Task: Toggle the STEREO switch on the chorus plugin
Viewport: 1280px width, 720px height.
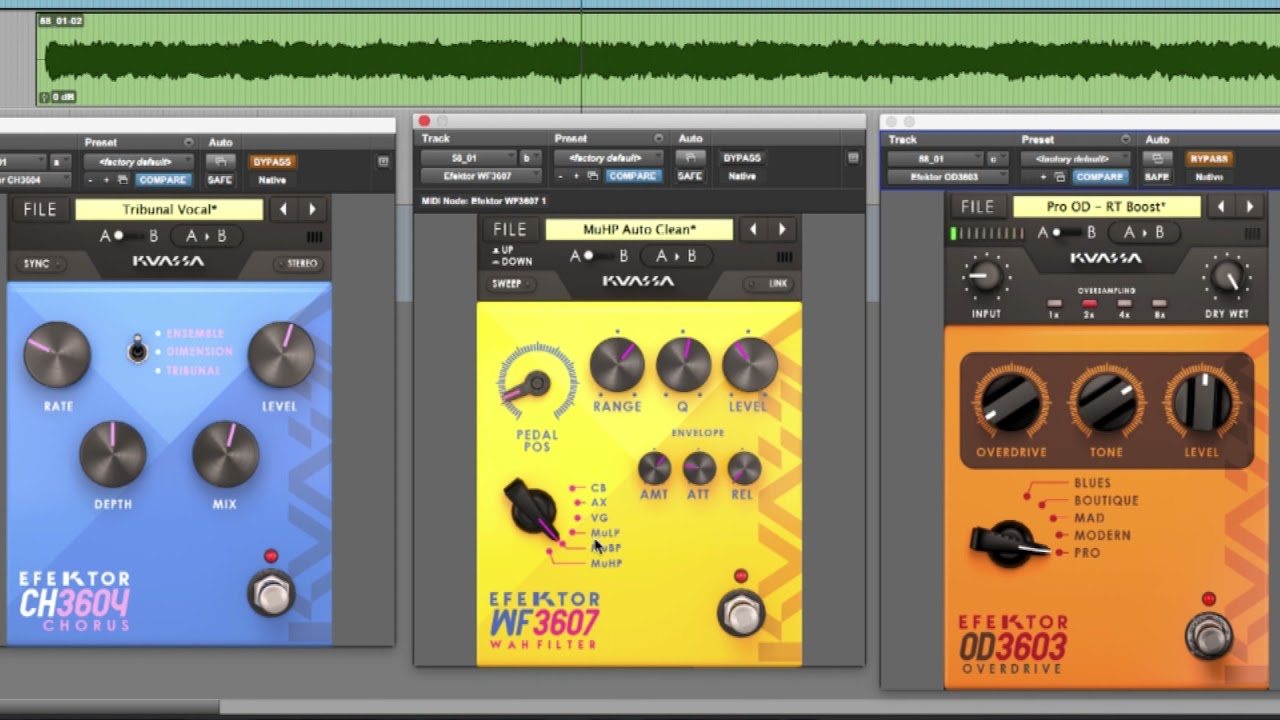Action: (297, 264)
